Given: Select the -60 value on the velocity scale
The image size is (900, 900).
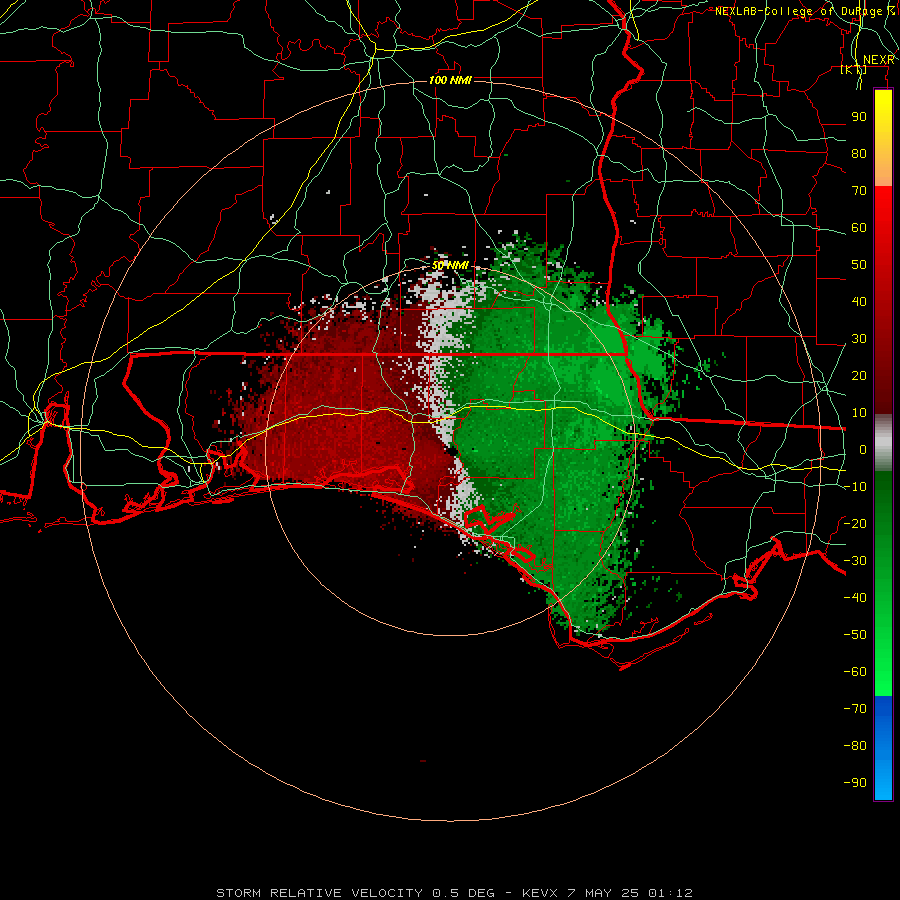Looking at the screenshot, I should pos(855,672).
